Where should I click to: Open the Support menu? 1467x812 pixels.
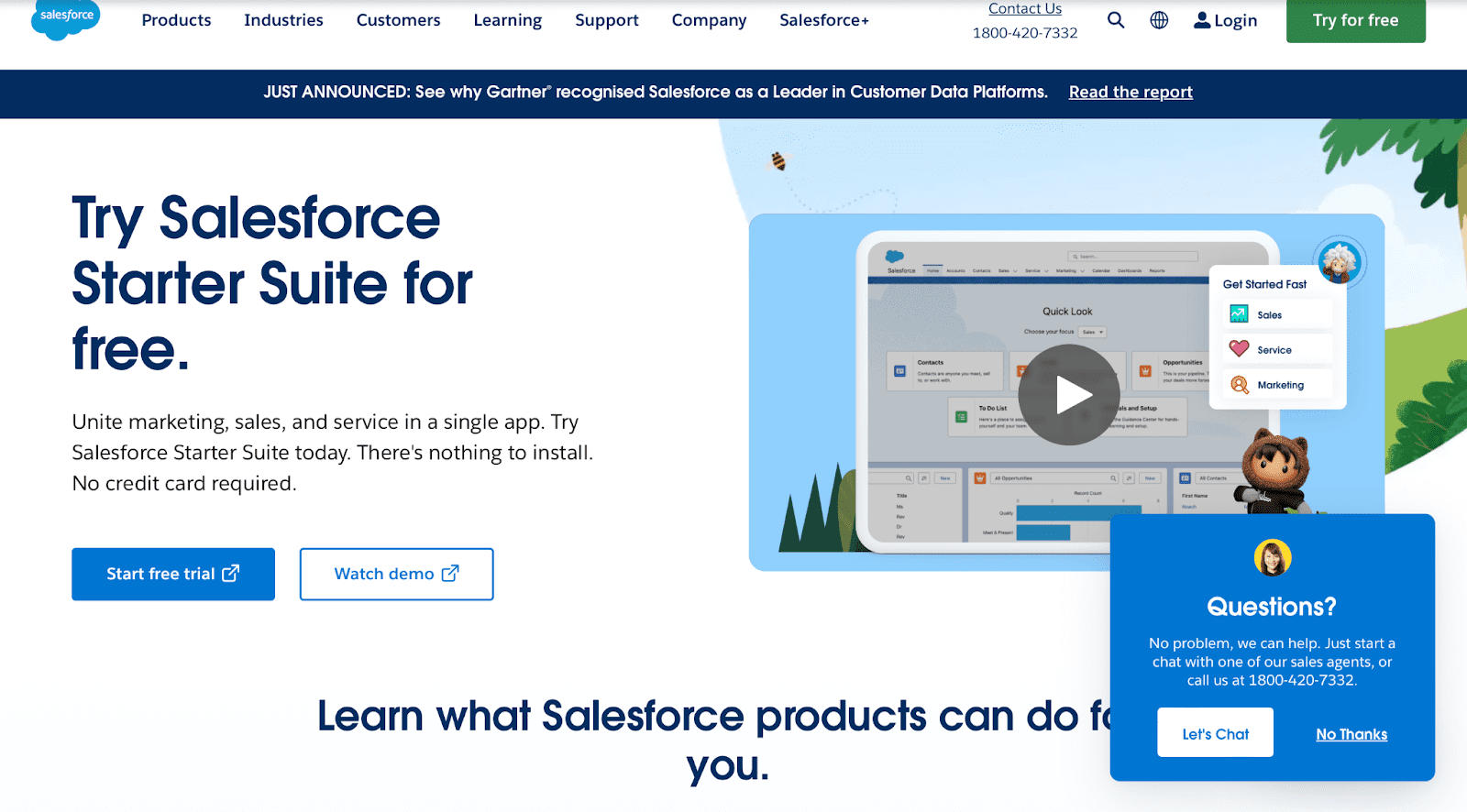607,20
